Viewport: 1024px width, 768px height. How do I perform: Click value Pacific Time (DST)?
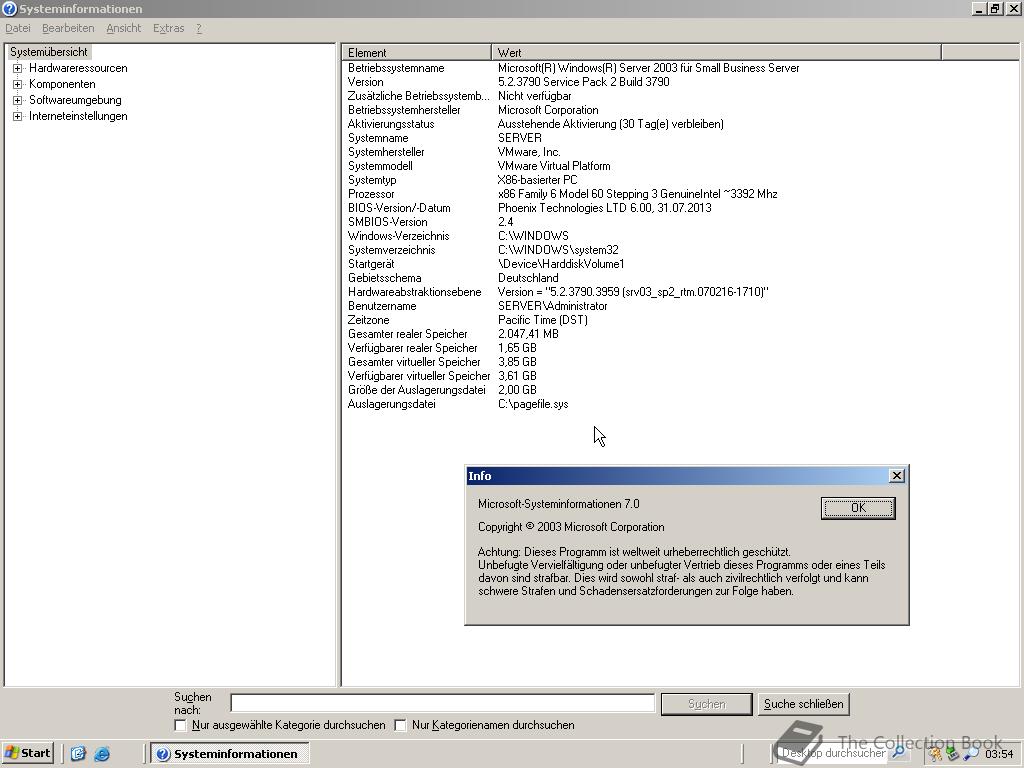543,320
